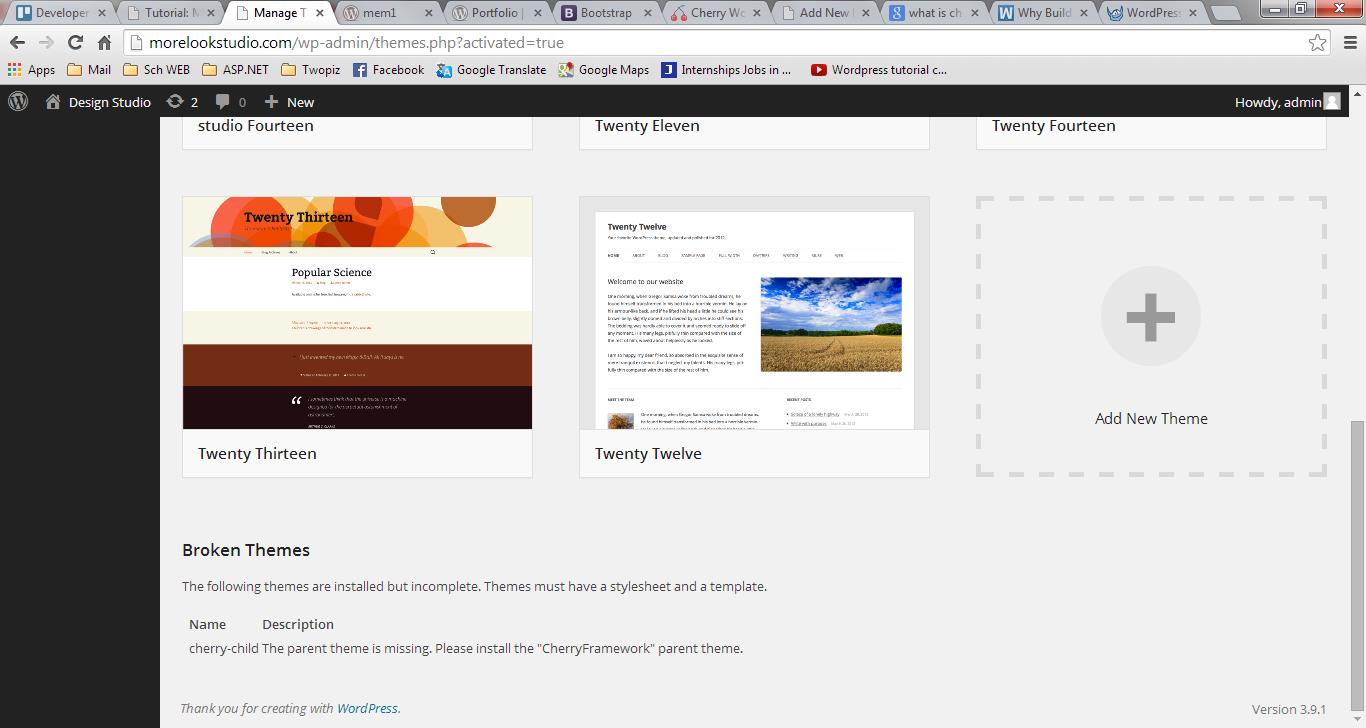This screenshot has width=1366, height=728.
Task: Open the New content menu
Action: tap(289, 102)
